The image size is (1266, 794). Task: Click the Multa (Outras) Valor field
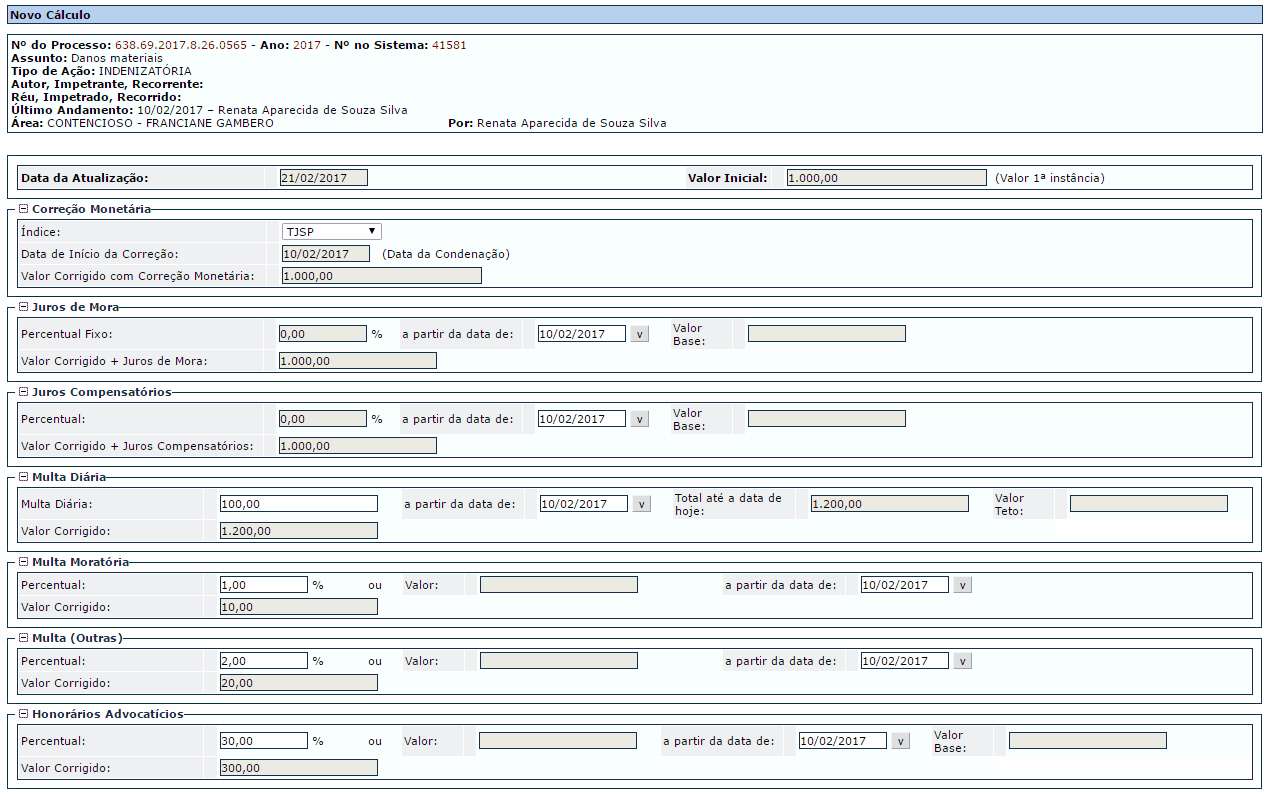pyautogui.click(x=559, y=661)
